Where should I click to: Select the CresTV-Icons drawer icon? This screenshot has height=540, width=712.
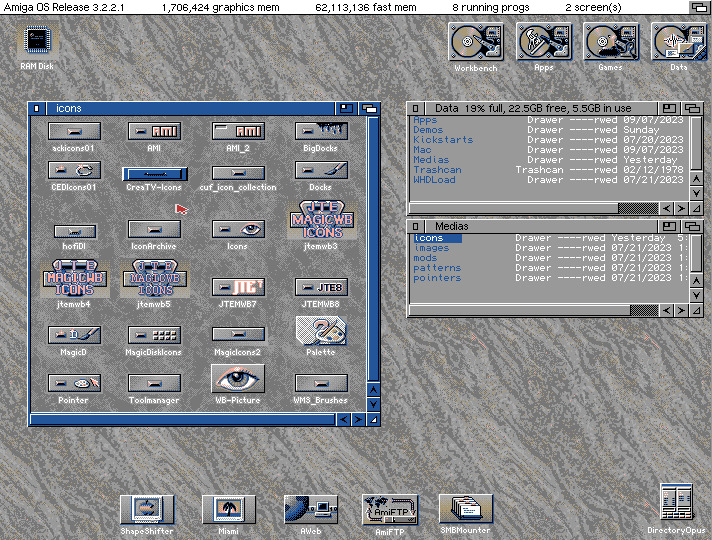pos(154,173)
